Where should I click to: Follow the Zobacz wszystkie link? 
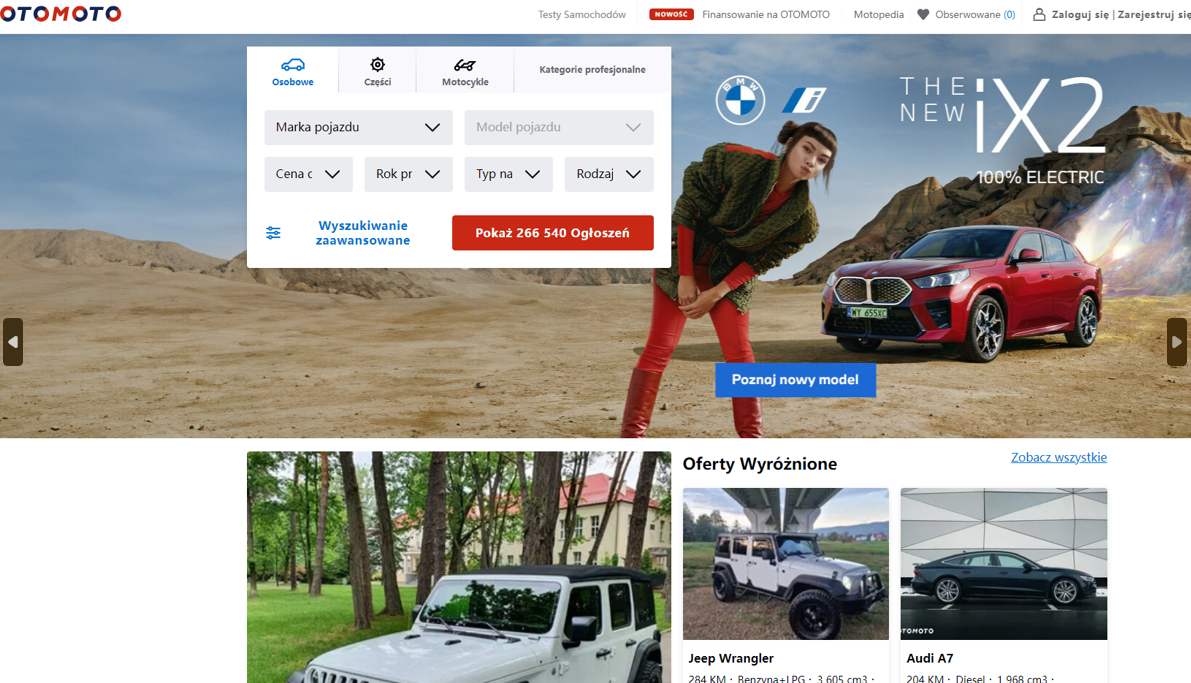[1058, 458]
